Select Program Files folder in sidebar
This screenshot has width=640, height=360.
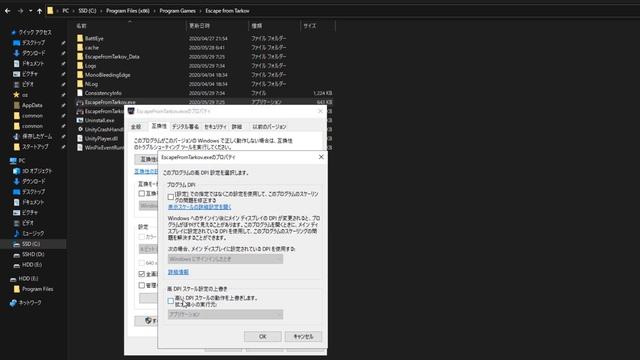click(x=38, y=289)
